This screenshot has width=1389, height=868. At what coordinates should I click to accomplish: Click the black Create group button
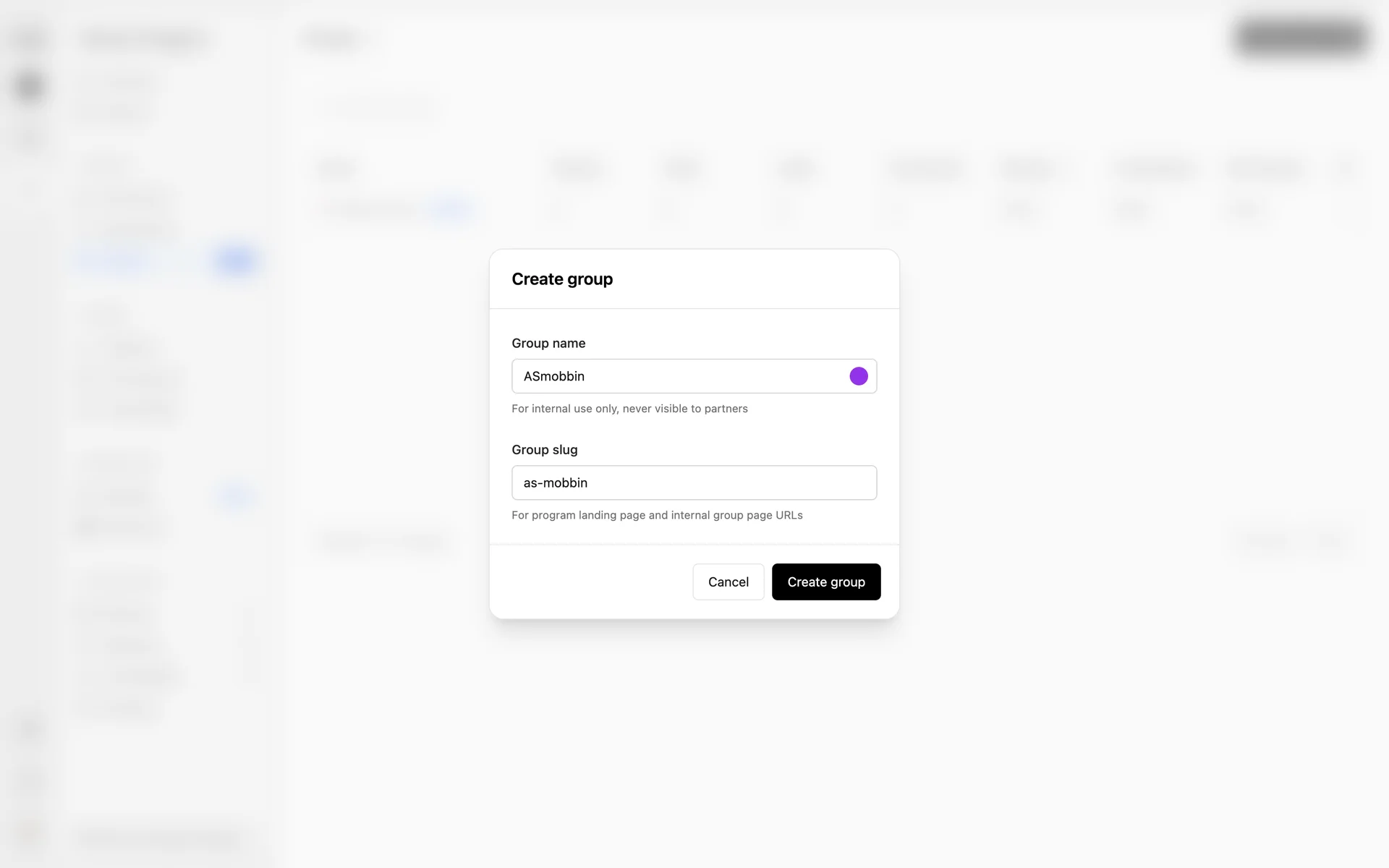825,582
